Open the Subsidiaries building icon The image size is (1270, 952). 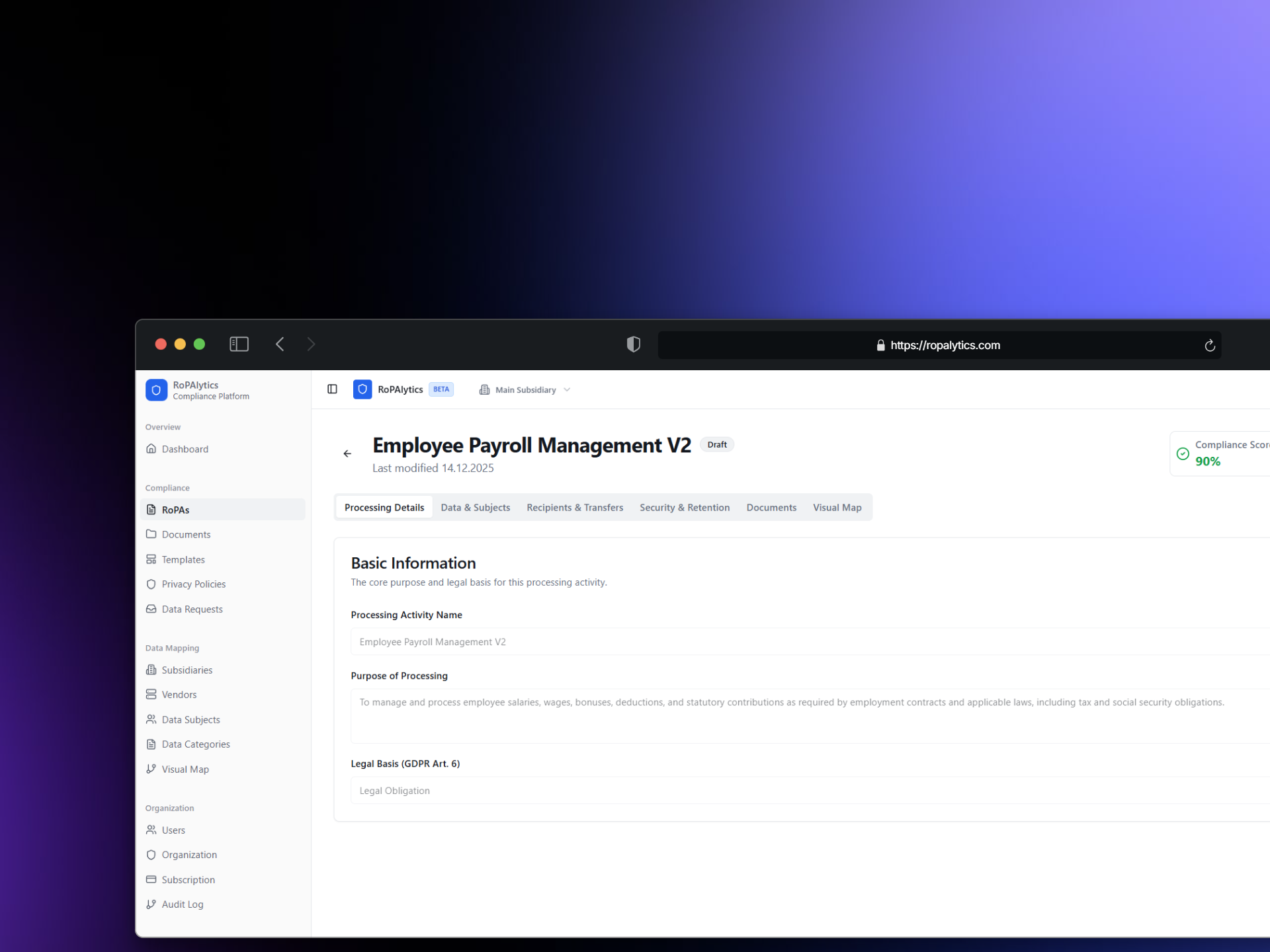[x=153, y=670]
